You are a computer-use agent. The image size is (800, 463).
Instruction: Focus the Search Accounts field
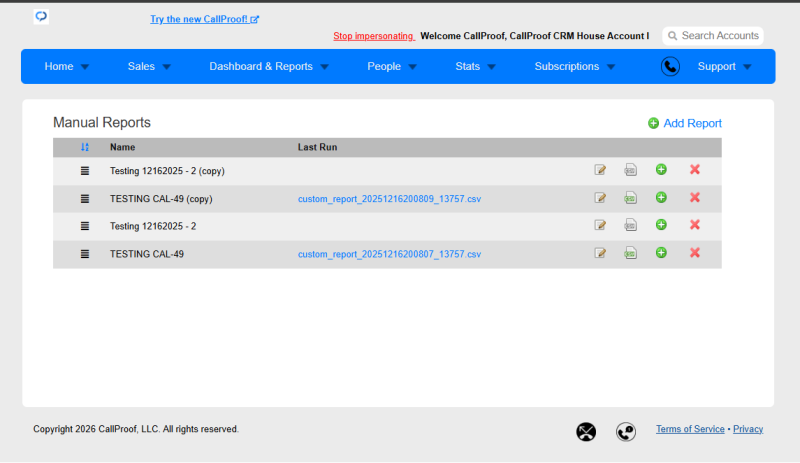click(713, 36)
